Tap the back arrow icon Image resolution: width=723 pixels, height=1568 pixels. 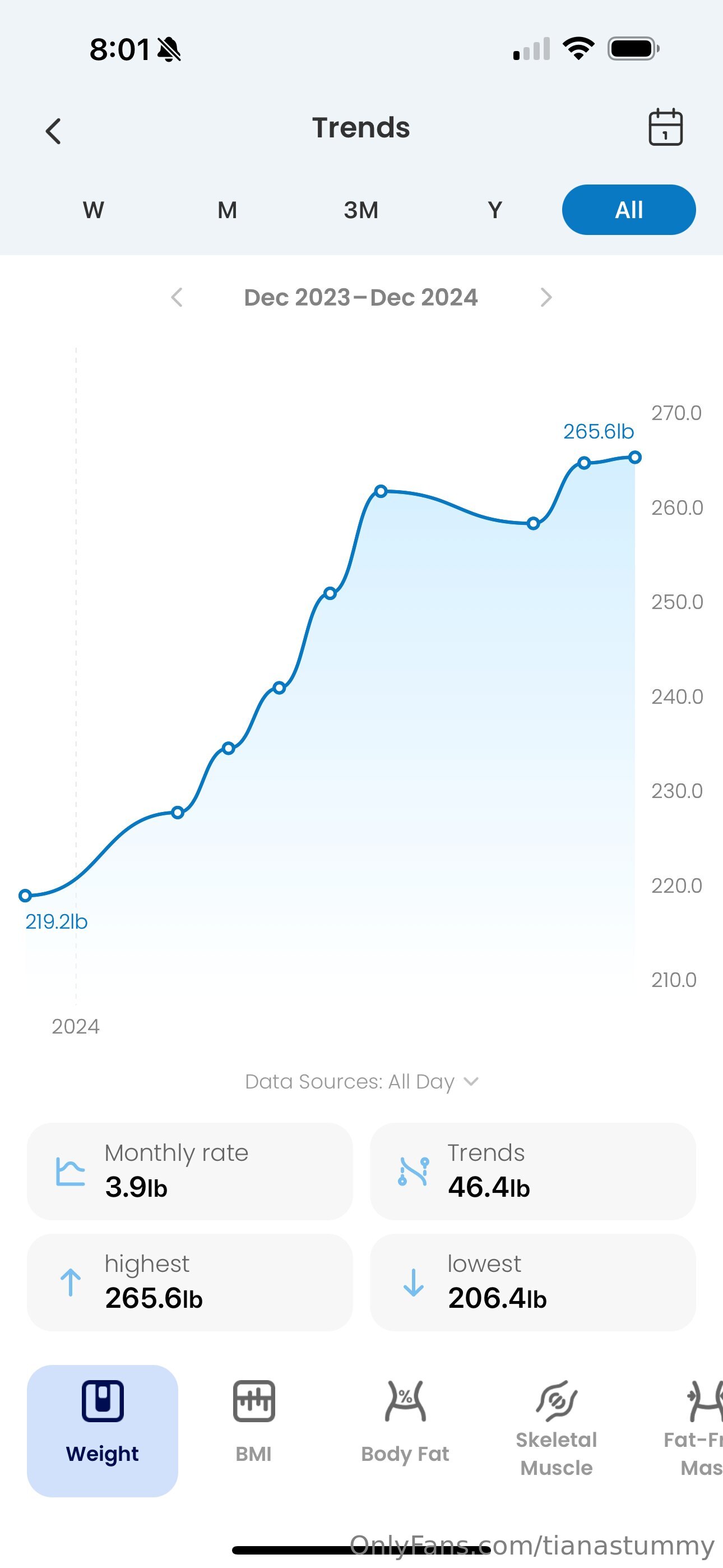[x=54, y=131]
